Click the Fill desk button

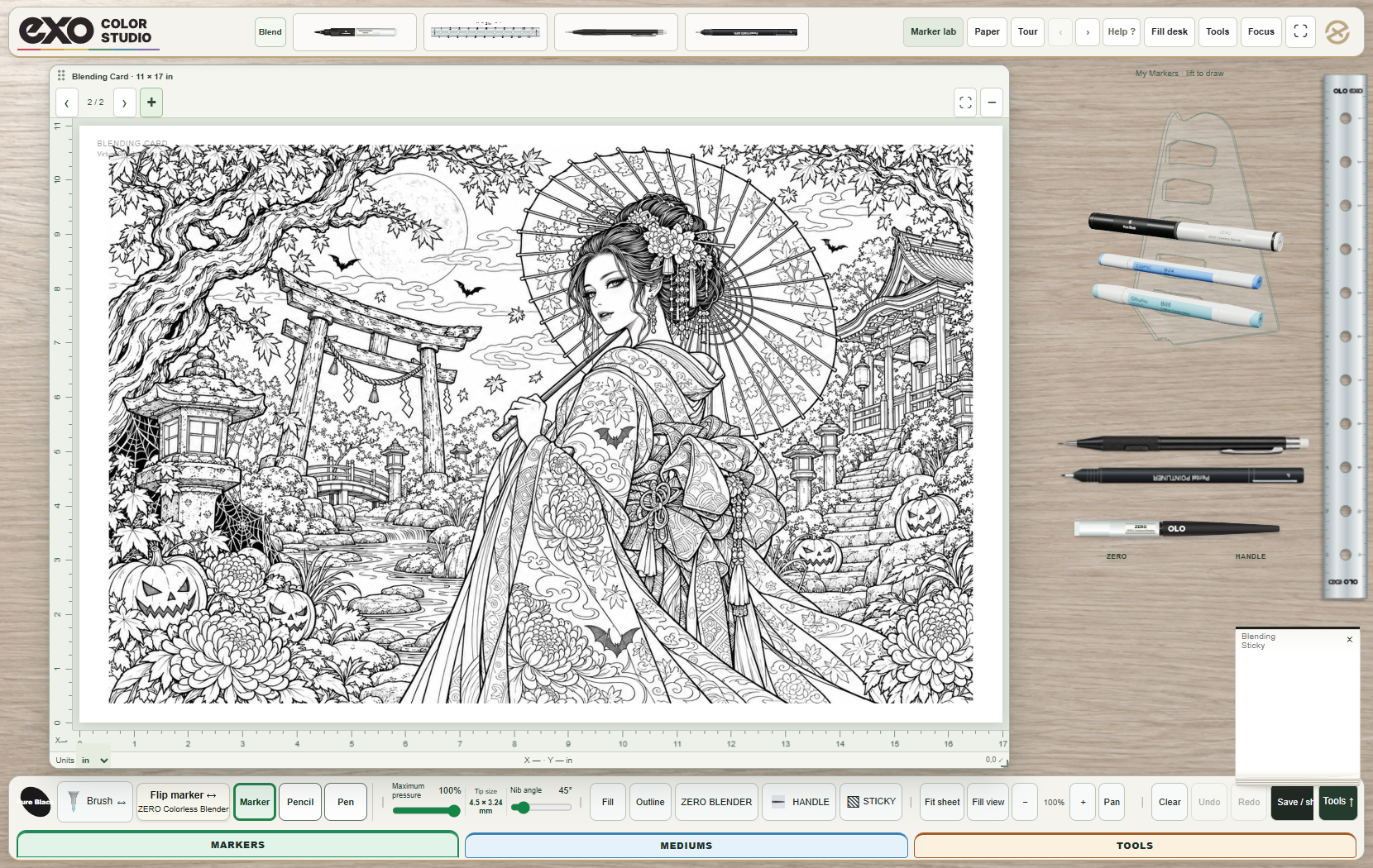pos(1170,32)
